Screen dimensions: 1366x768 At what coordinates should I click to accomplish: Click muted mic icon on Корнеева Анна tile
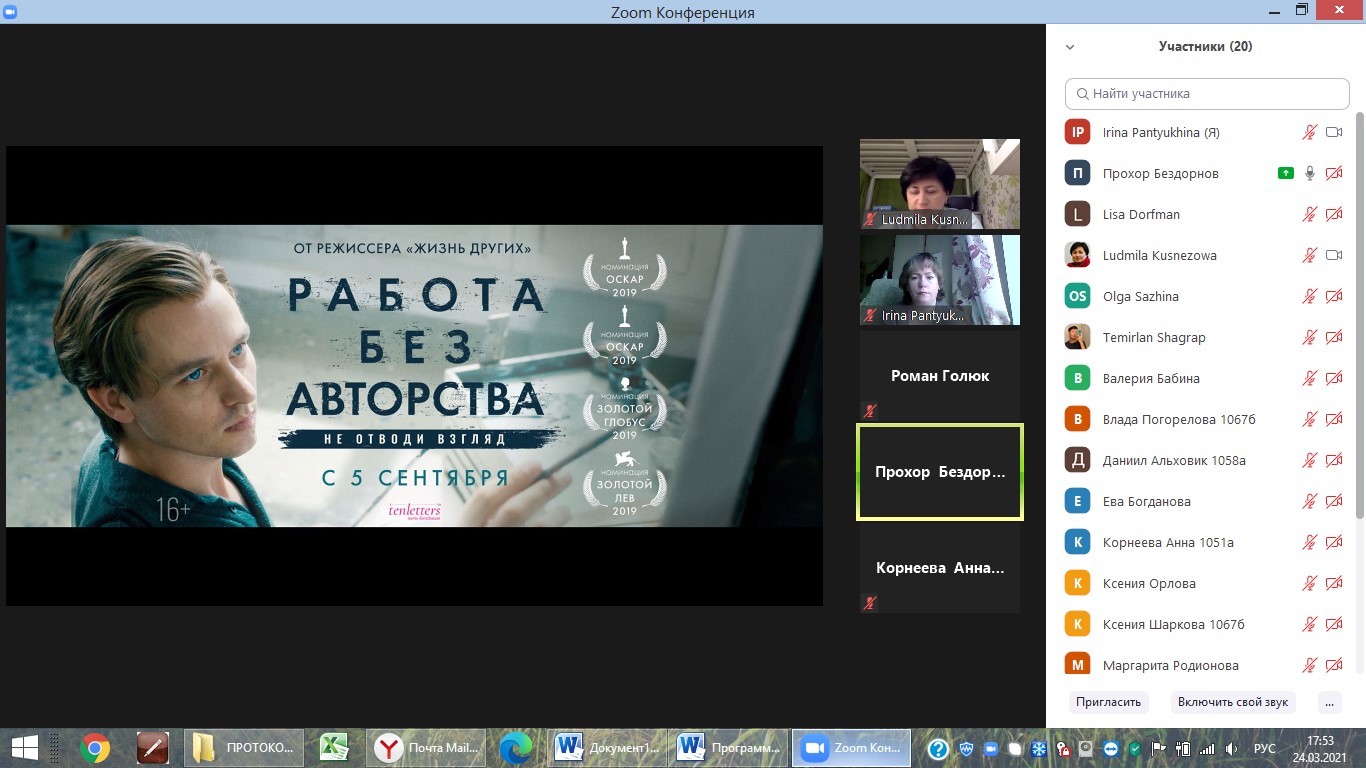(x=870, y=602)
